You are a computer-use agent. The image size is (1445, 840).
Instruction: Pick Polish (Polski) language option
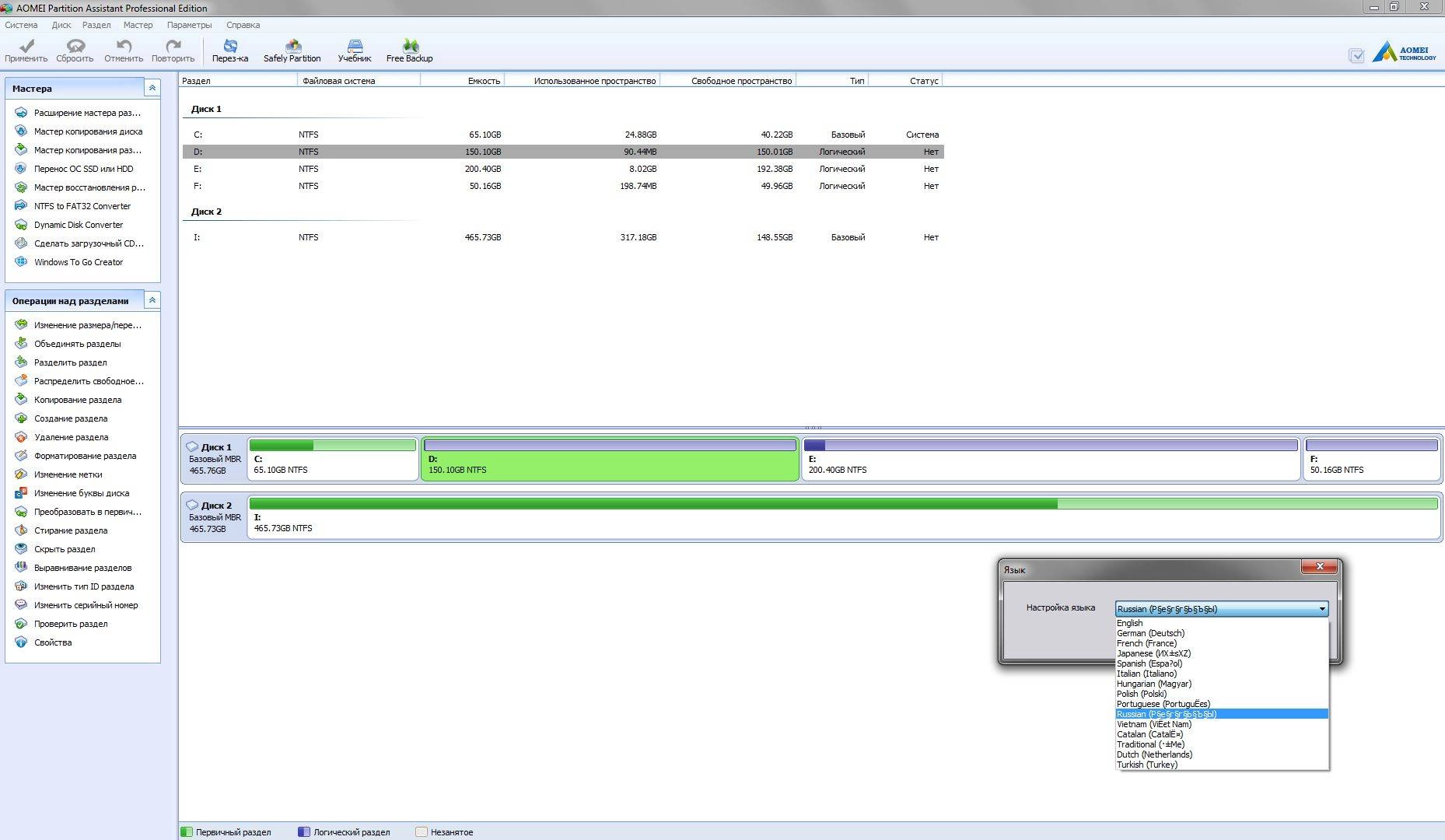[x=1222, y=694]
